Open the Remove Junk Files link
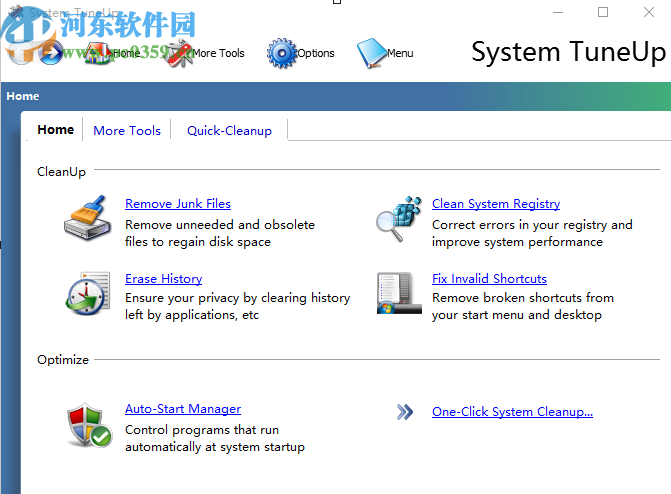The height and width of the screenshot is (494, 671). [178, 204]
